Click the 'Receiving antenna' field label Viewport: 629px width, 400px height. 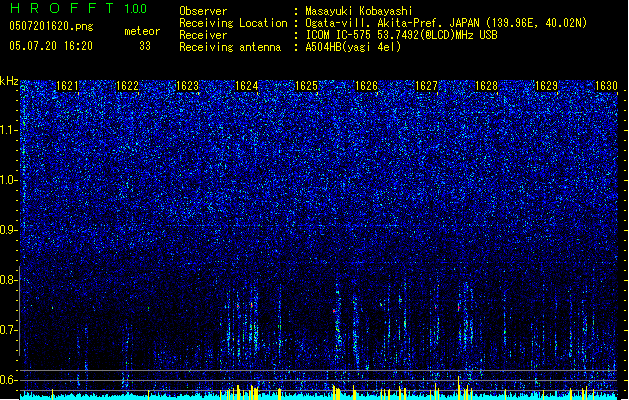pyautogui.click(x=230, y=47)
